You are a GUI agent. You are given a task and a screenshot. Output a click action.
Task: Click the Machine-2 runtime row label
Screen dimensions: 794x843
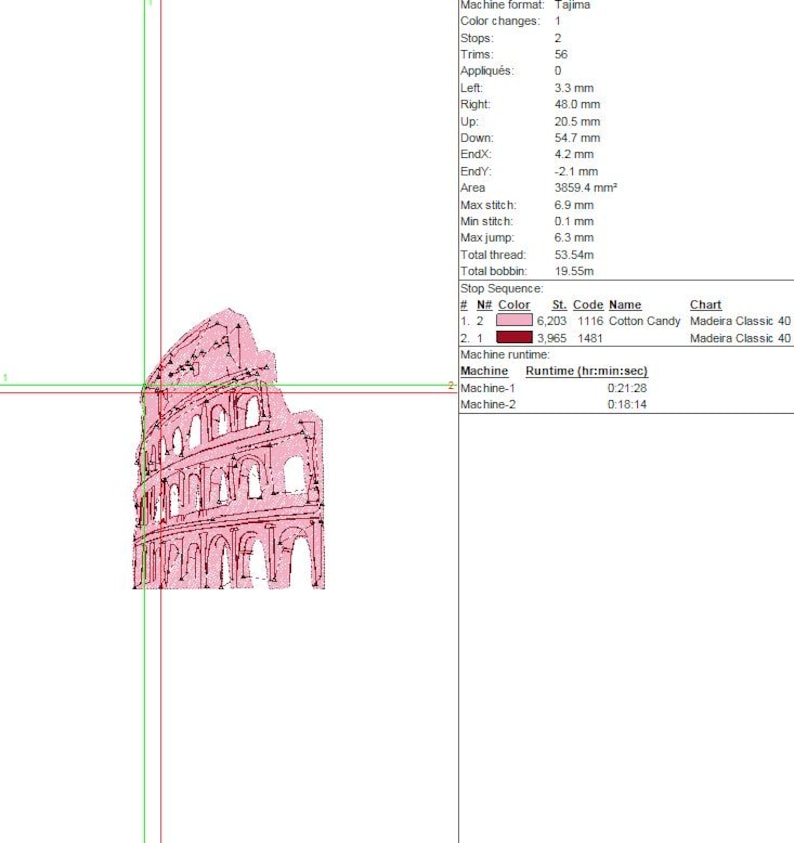pyautogui.click(x=488, y=404)
